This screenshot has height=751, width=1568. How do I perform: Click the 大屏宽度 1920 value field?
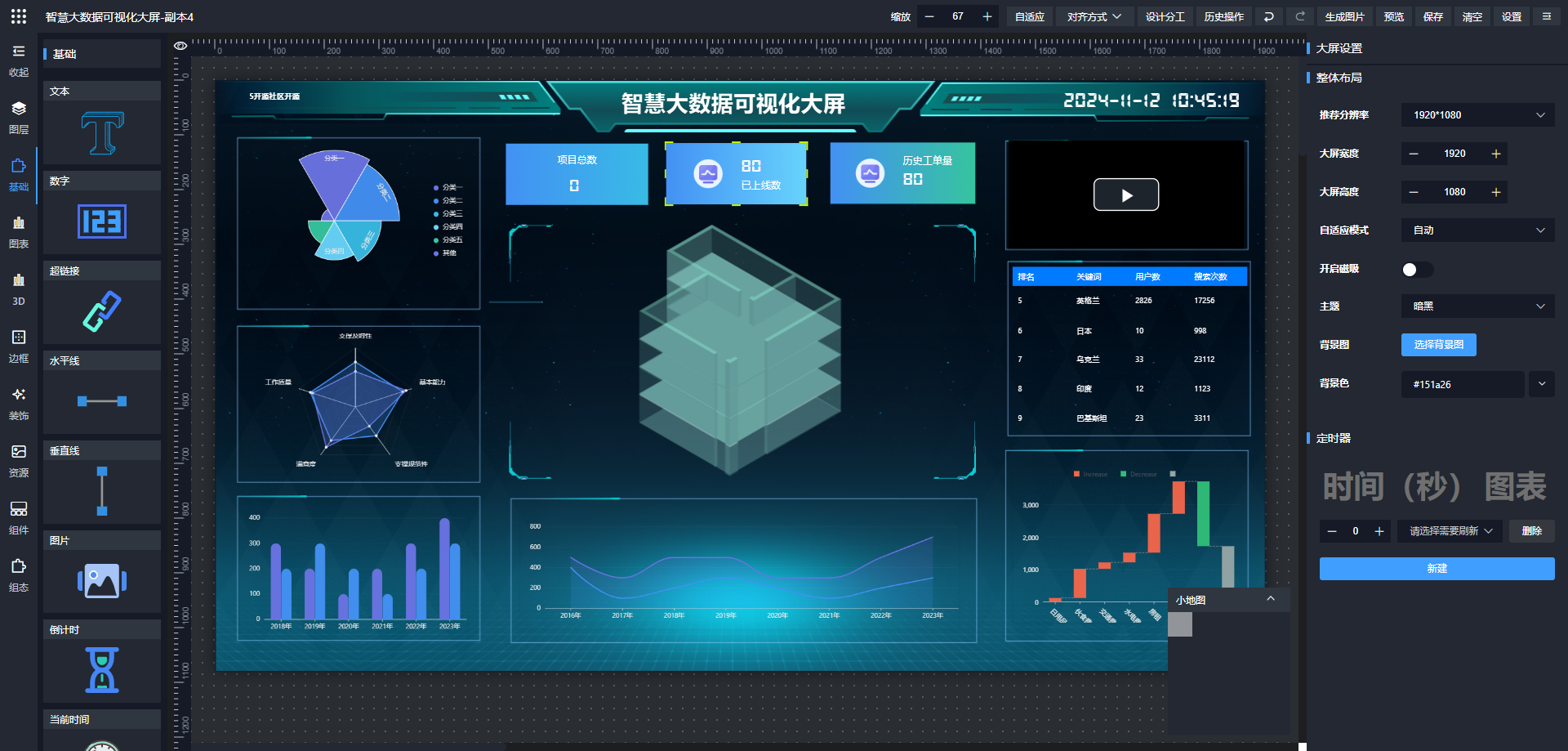1454,154
